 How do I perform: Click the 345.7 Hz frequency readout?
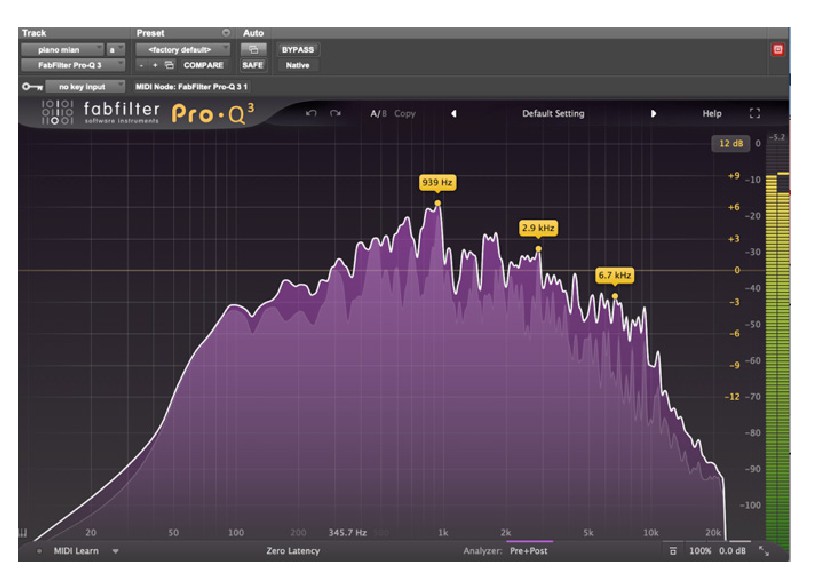pos(348,533)
